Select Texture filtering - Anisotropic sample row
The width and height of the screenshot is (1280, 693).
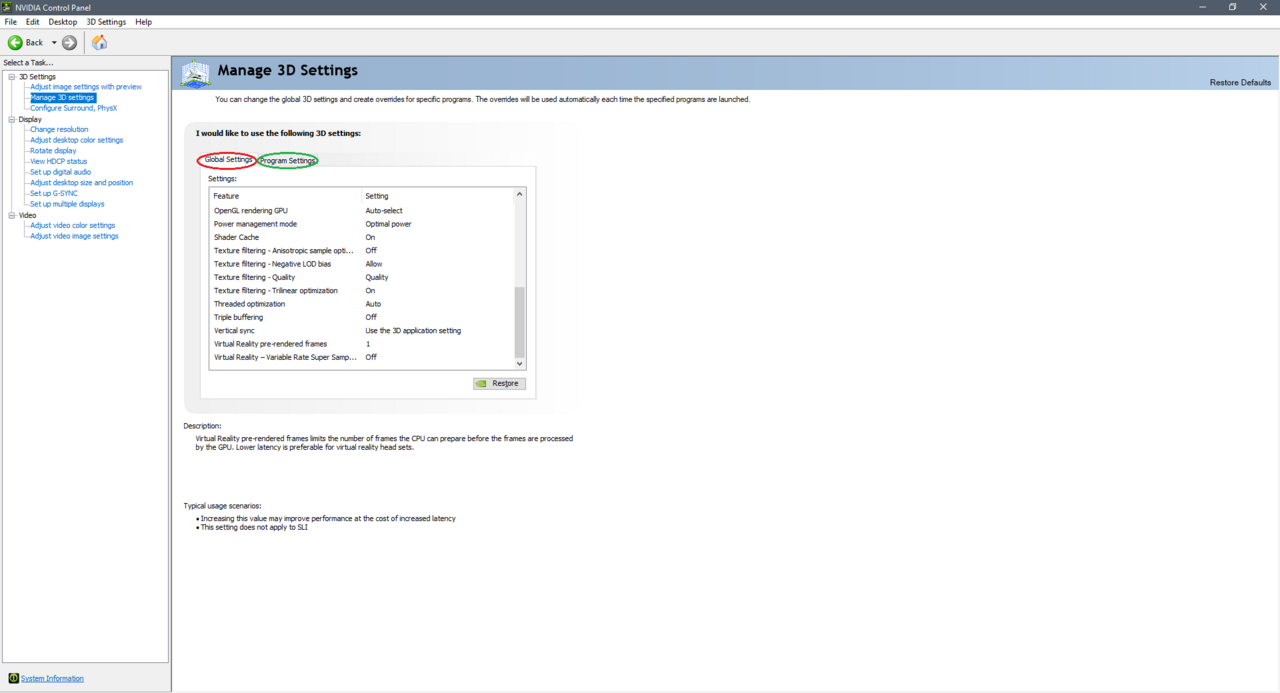(x=361, y=251)
